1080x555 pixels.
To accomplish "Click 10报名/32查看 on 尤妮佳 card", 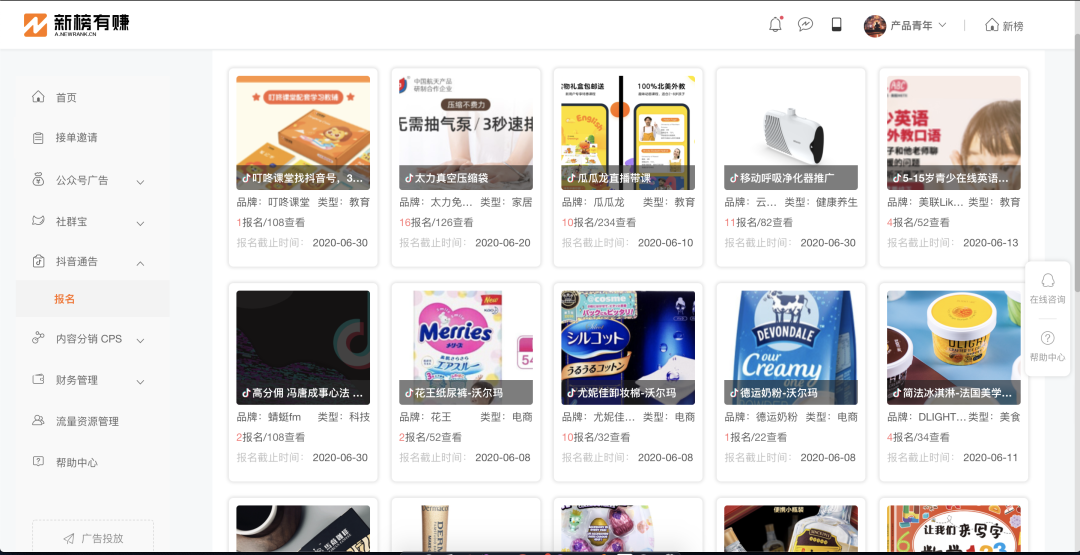I will tap(596, 437).
